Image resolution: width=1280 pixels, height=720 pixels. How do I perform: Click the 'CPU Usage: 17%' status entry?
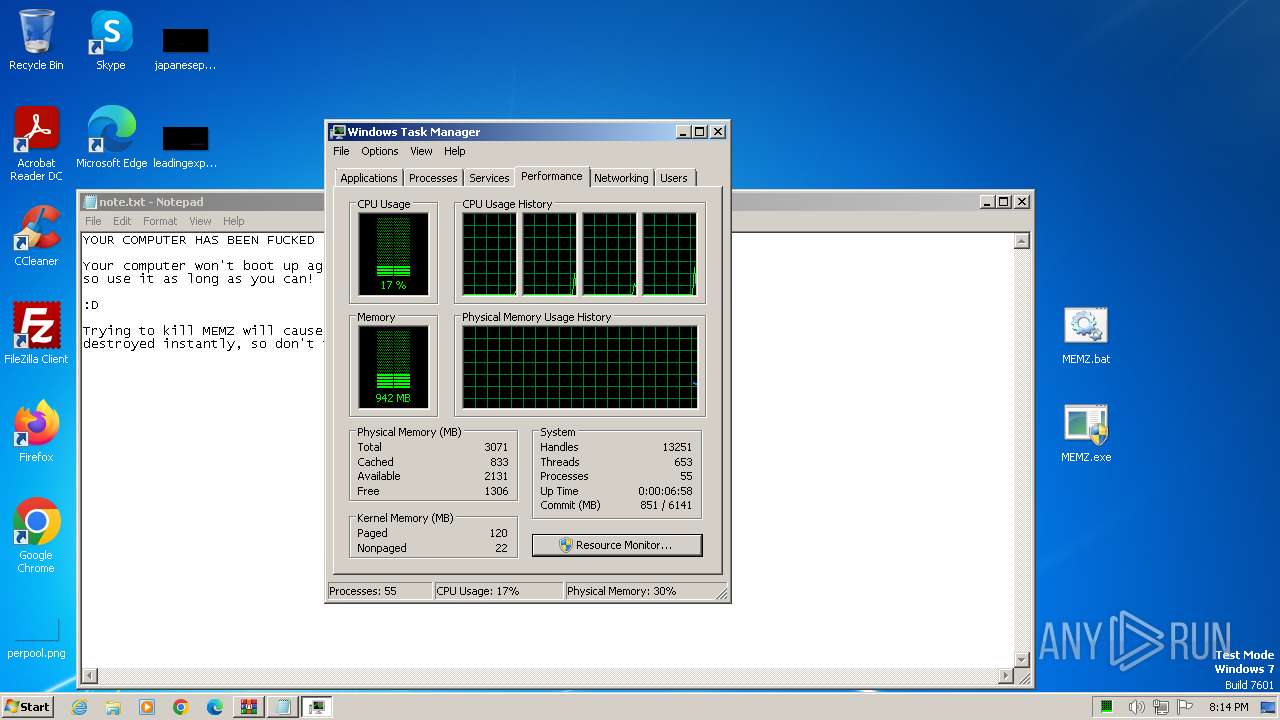(499, 591)
